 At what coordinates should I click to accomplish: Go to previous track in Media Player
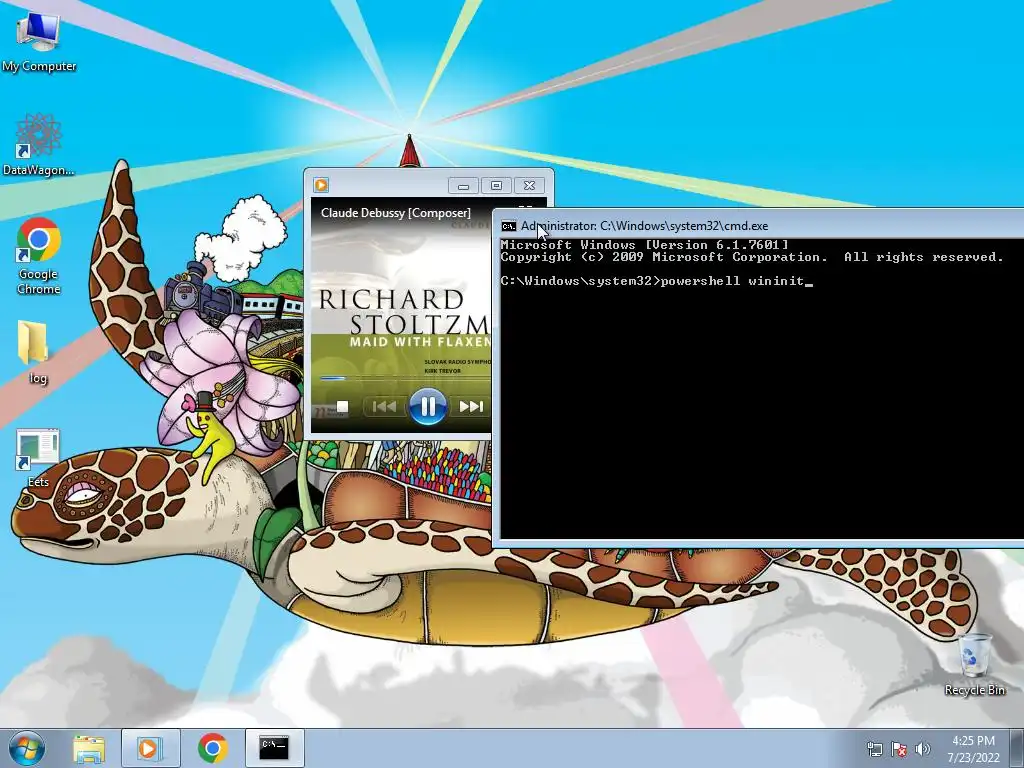point(383,407)
